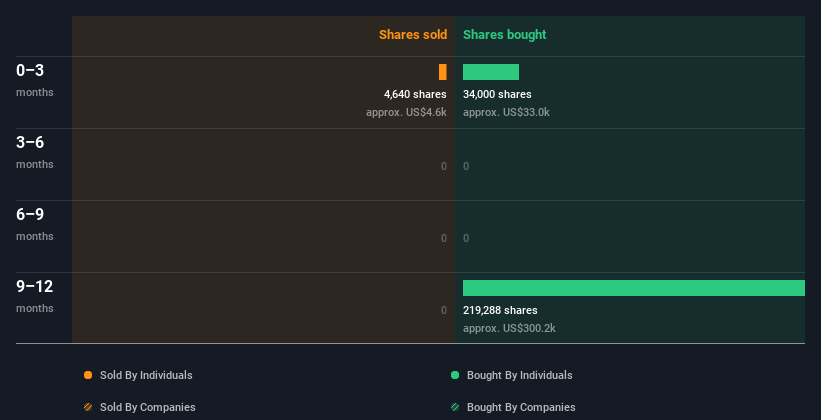Click the green Bought By Individuals legend dot

pos(455,375)
